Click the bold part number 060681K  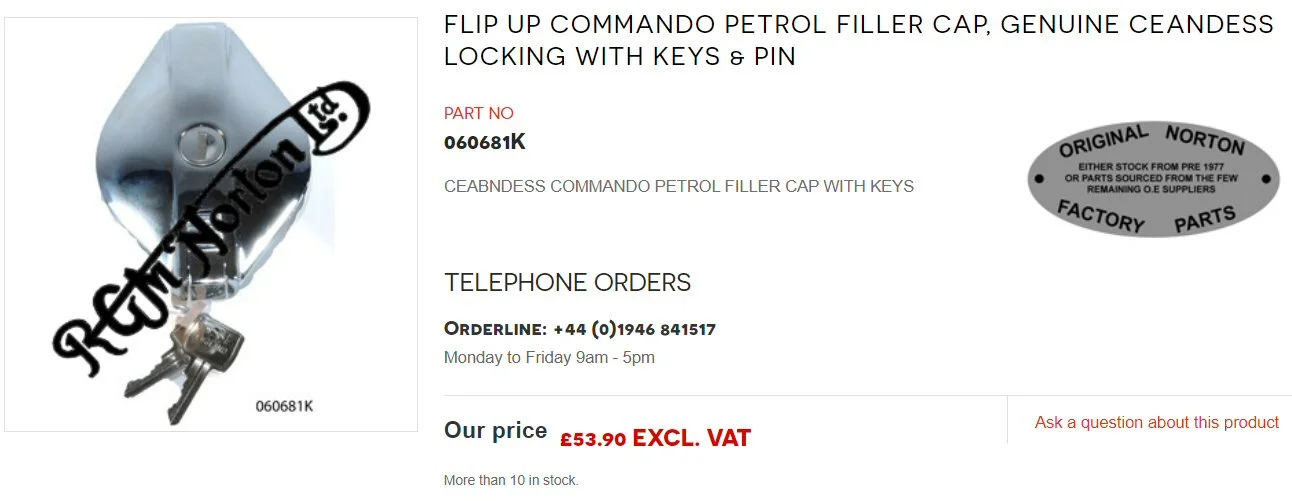(484, 142)
